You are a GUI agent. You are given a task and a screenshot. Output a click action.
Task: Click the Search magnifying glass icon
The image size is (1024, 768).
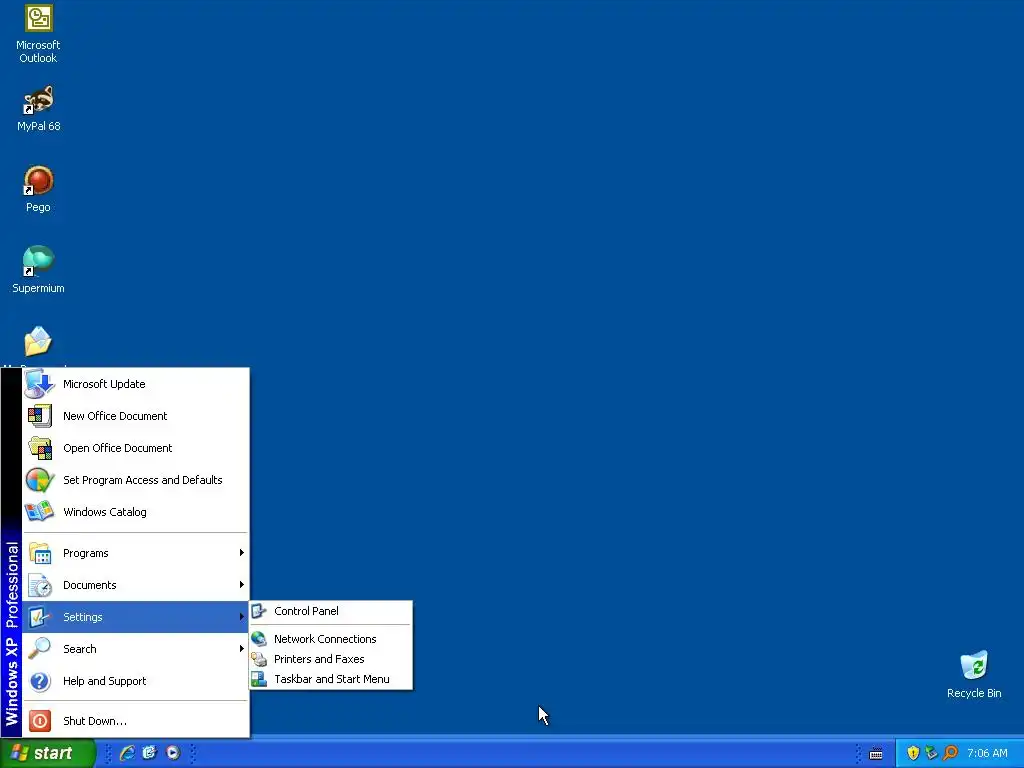[x=39, y=648]
